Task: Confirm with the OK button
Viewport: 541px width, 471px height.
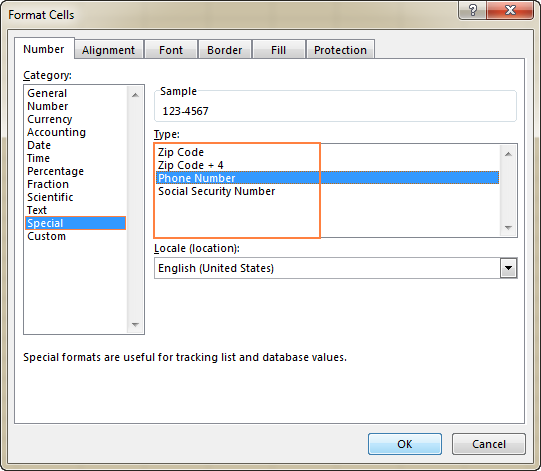Action: click(405, 444)
